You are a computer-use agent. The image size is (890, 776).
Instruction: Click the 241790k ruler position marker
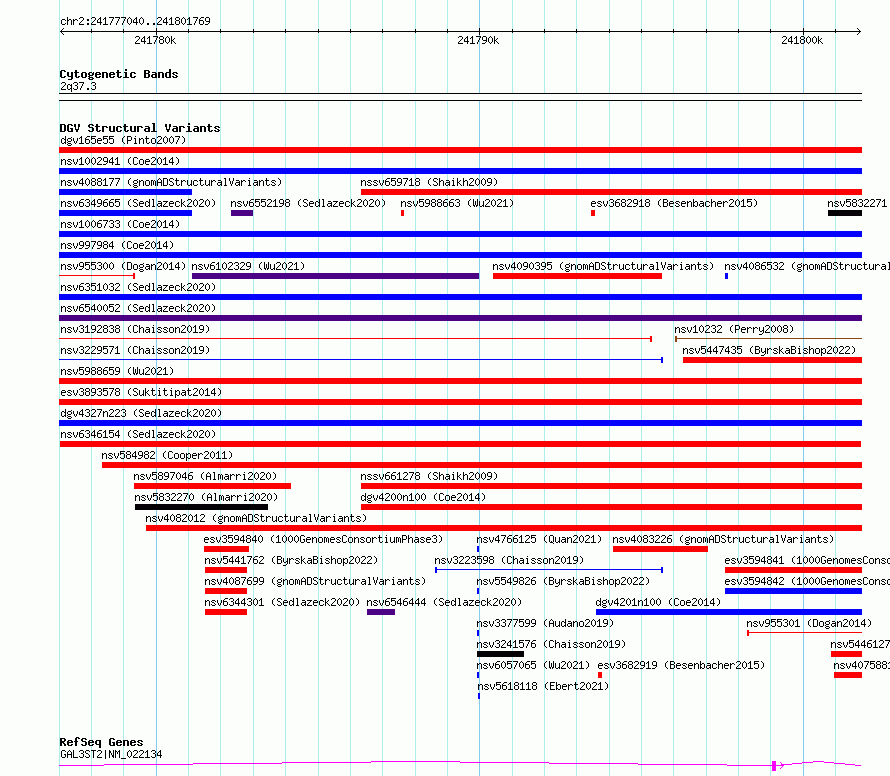pos(478,40)
